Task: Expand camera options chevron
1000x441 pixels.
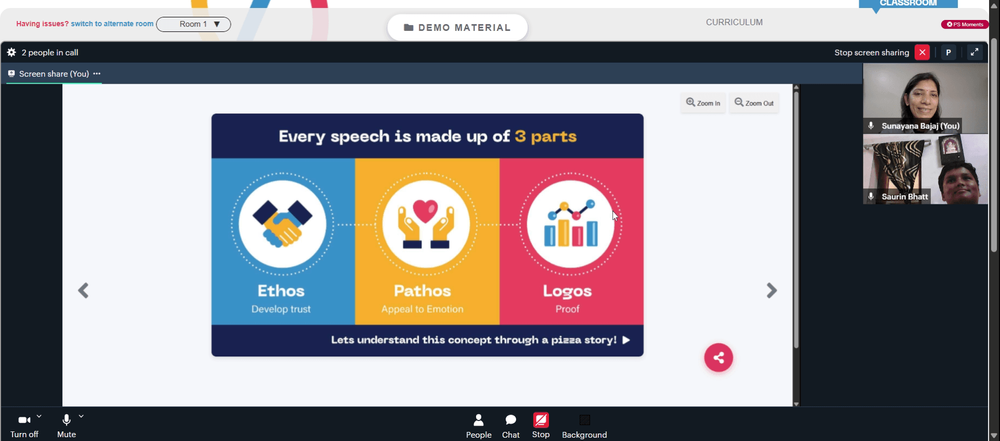Action: [39, 416]
